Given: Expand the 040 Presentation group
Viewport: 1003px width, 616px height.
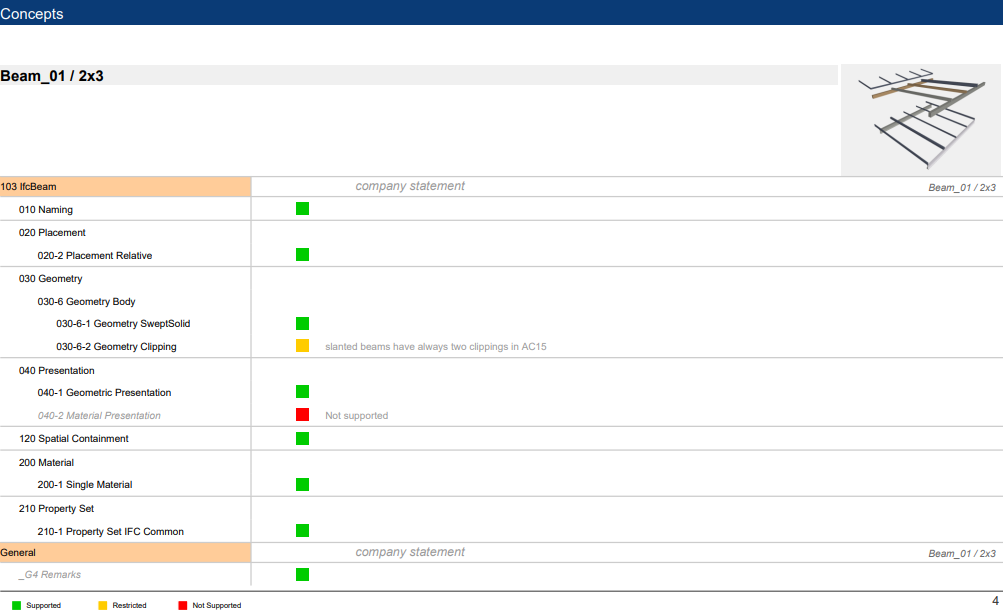Looking at the screenshot, I should [x=57, y=371].
